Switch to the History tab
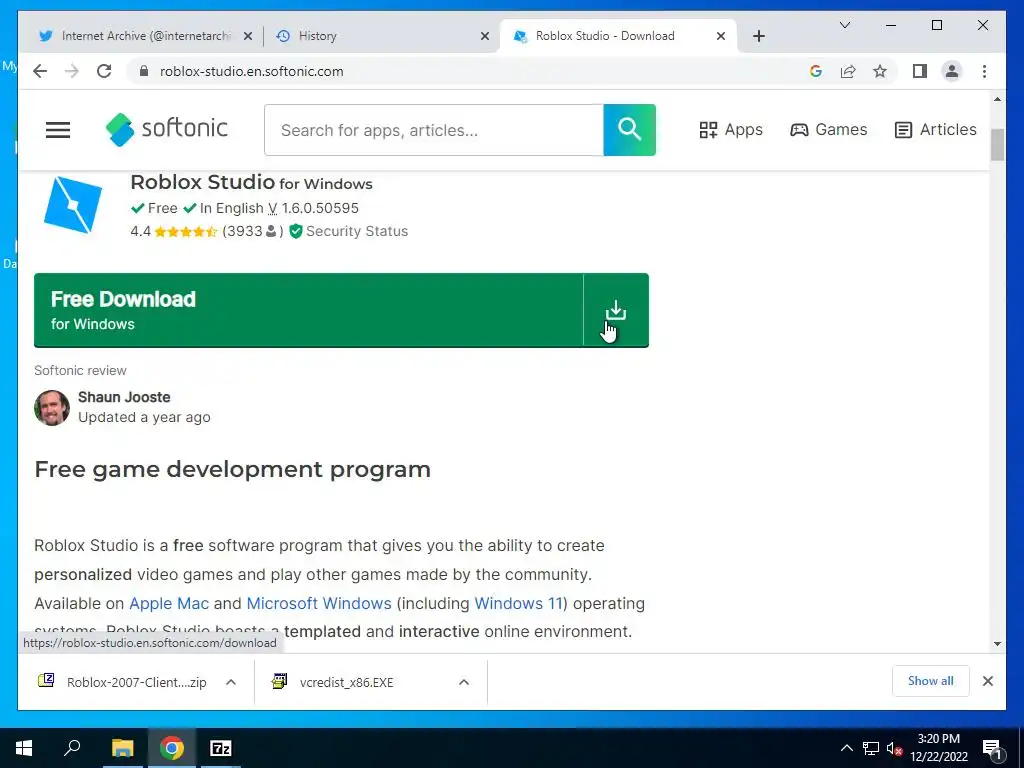 pyautogui.click(x=381, y=36)
